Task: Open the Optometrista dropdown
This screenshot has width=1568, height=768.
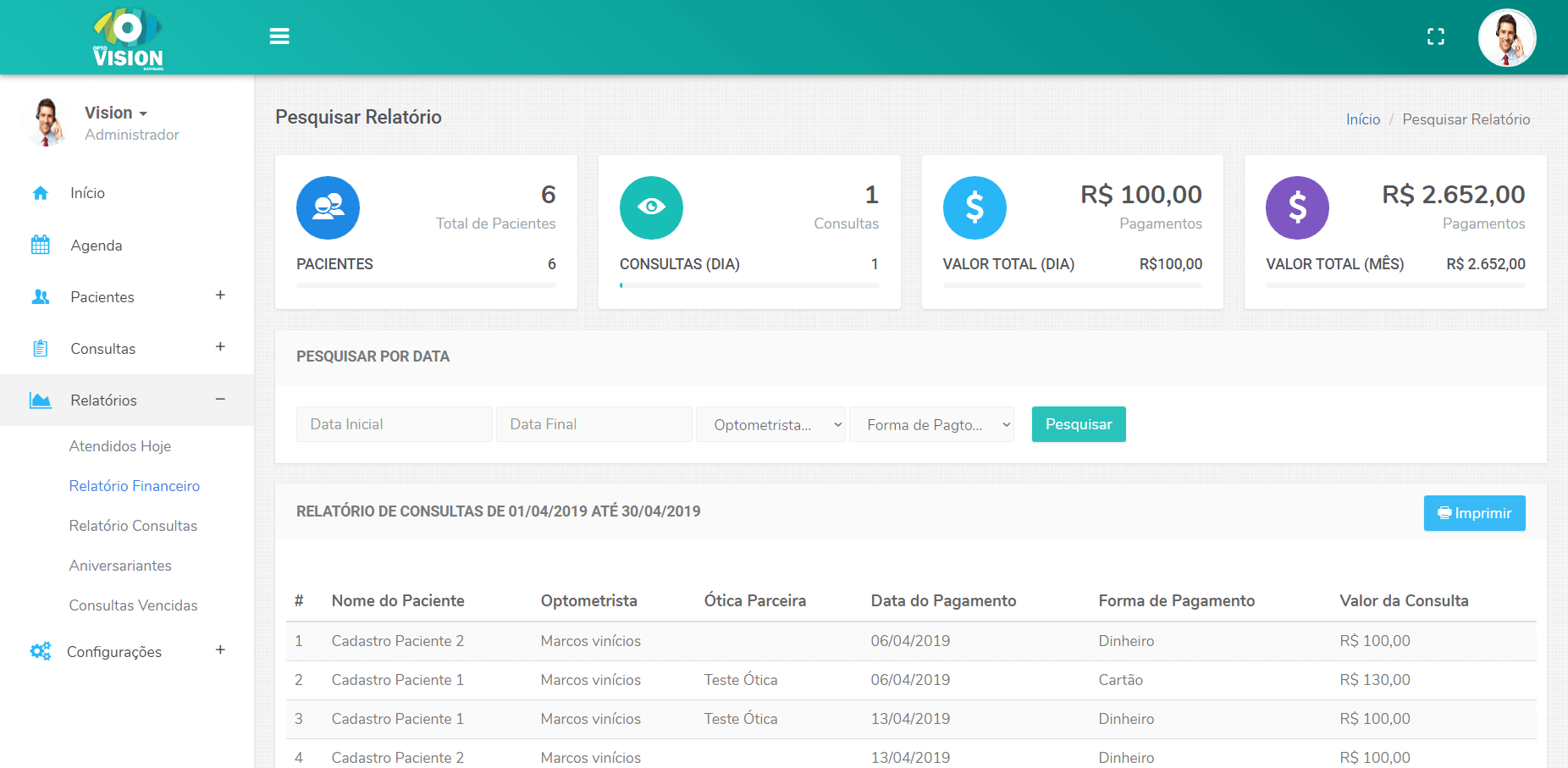Action: tap(770, 424)
